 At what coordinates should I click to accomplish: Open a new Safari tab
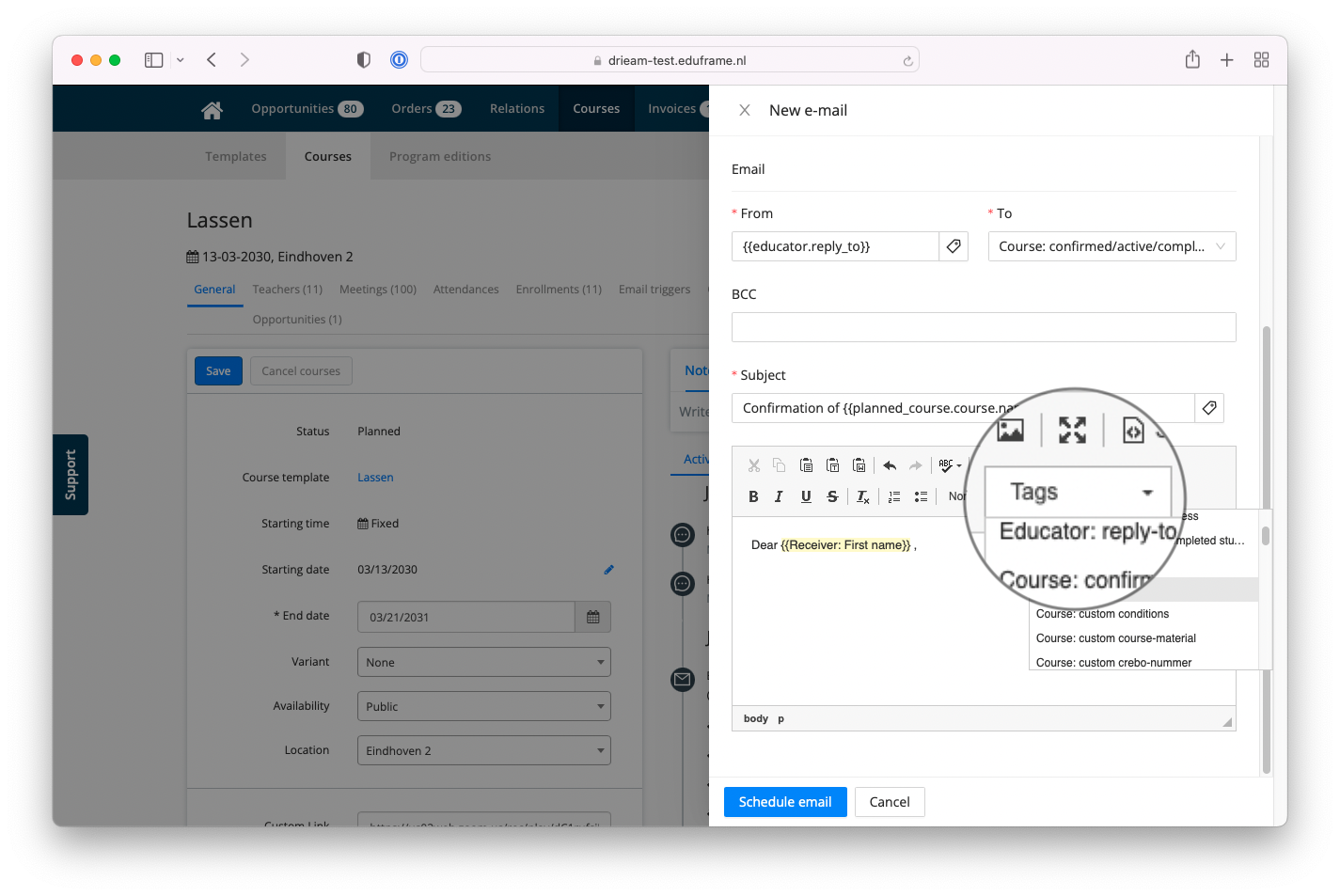1227,60
